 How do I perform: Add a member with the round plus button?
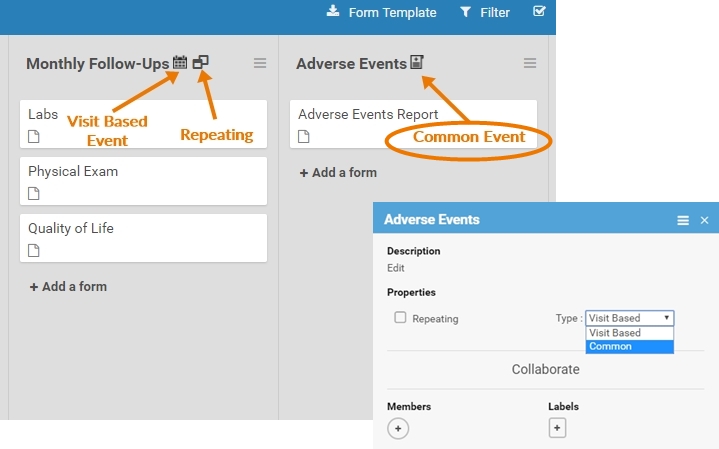(x=398, y=428)
